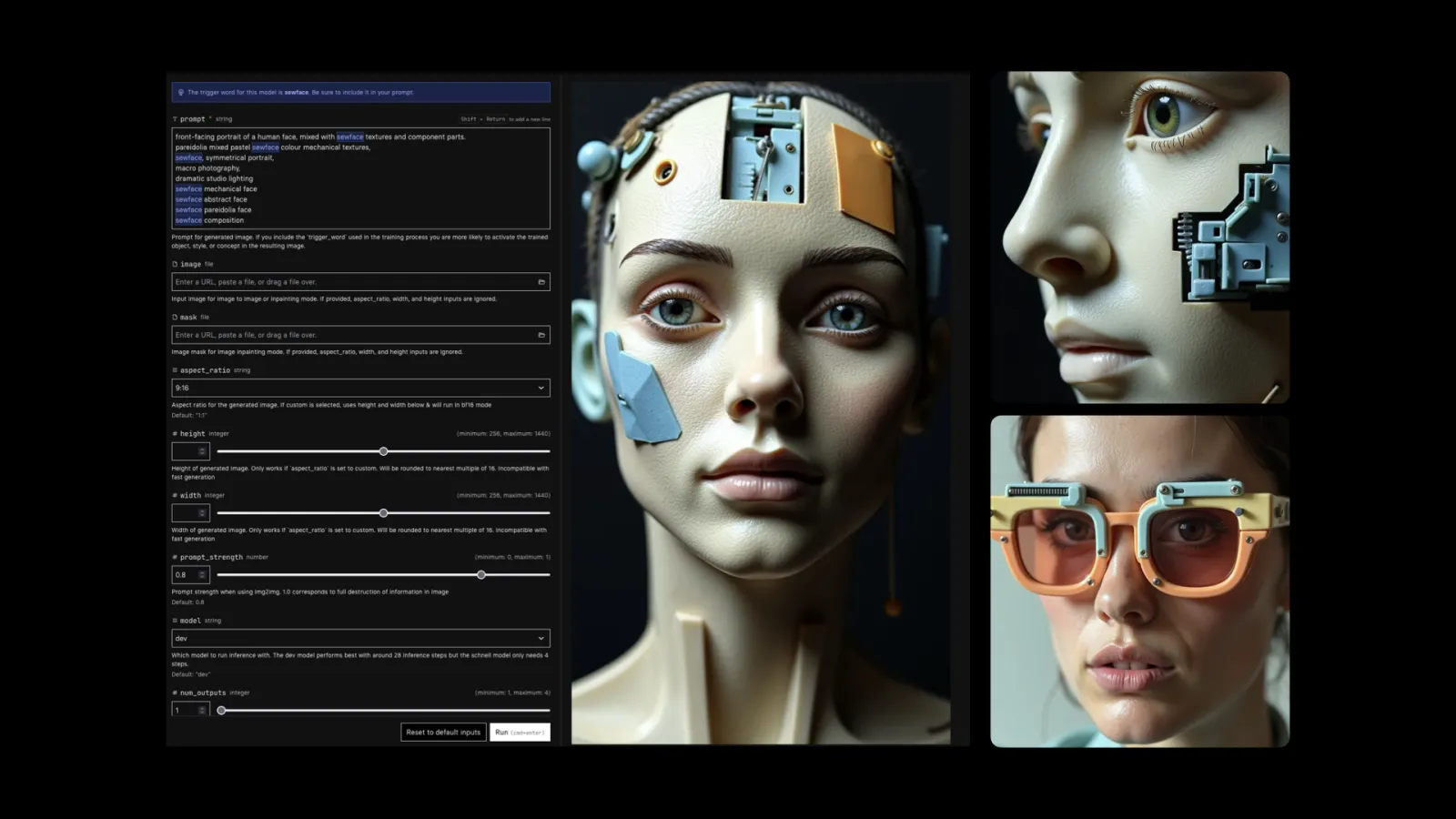Click the prompt_strength stepper arrows
Image resolution: width=1456 pixels, height=819 pixels.
click(x=202, y=575)
